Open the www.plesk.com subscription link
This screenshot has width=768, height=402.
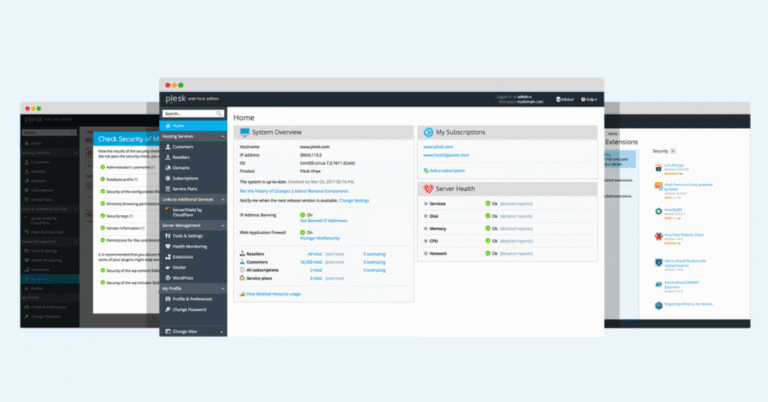(x=438, y=146)
